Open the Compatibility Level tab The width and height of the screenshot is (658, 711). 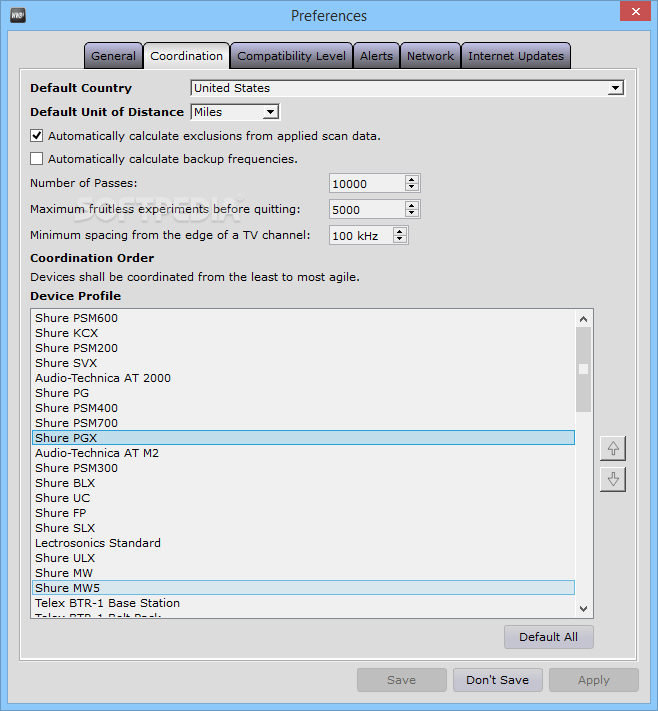(291, 56)
